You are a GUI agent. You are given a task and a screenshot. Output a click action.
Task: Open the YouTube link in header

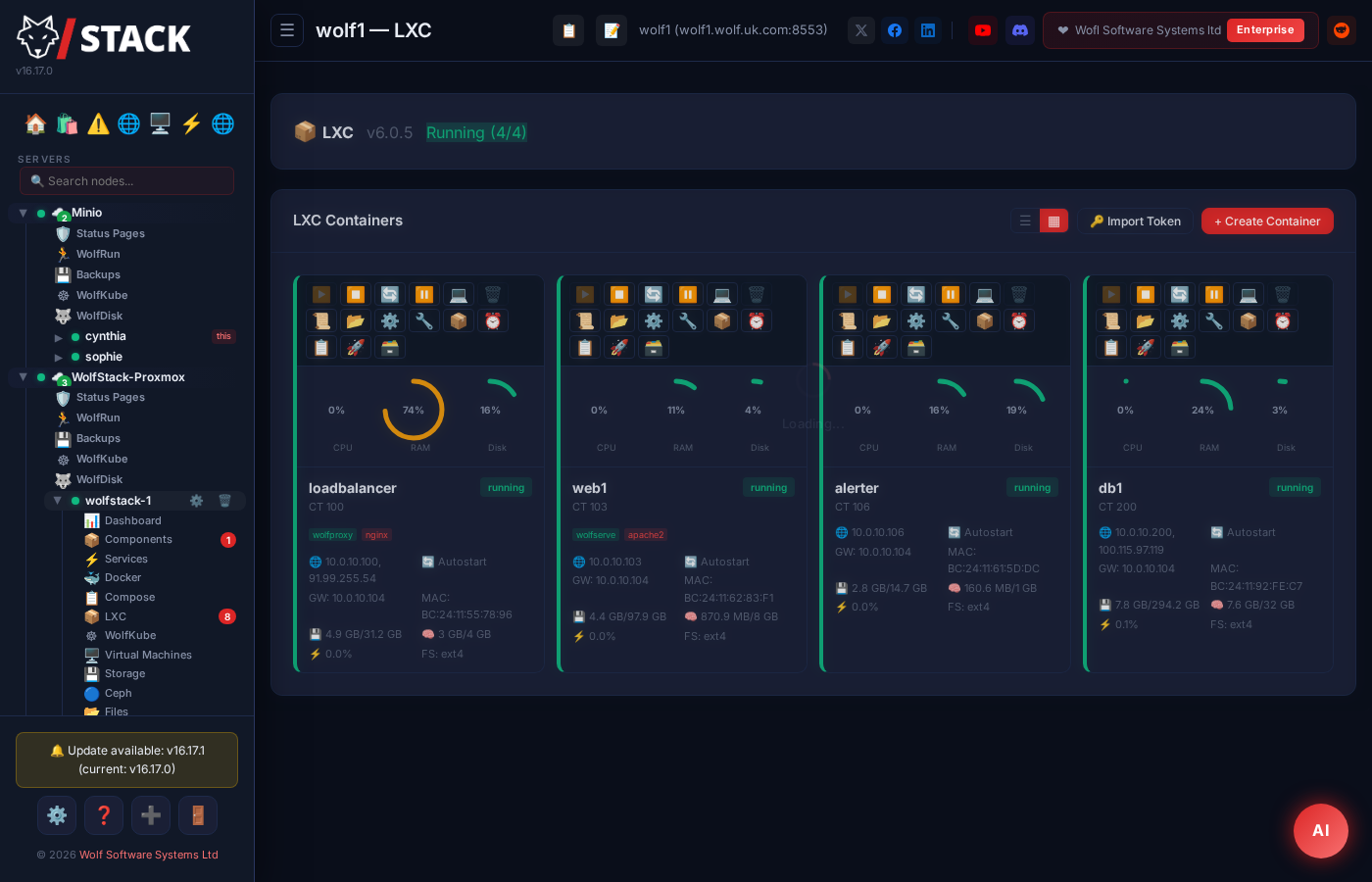pos(983,30)
